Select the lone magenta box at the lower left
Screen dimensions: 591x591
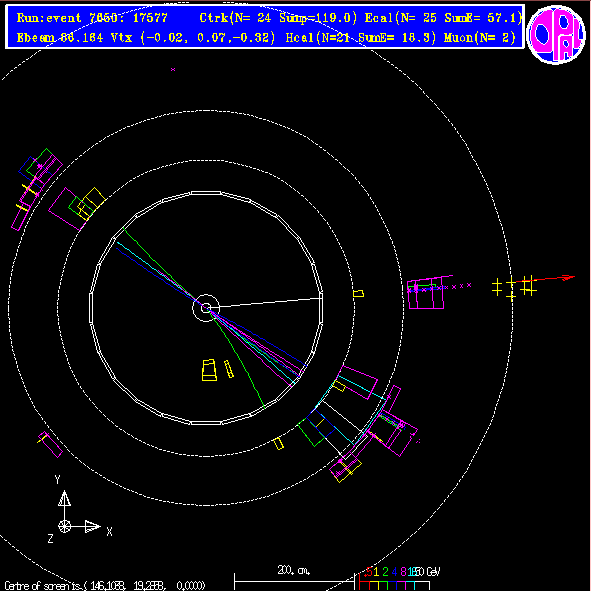50,444
